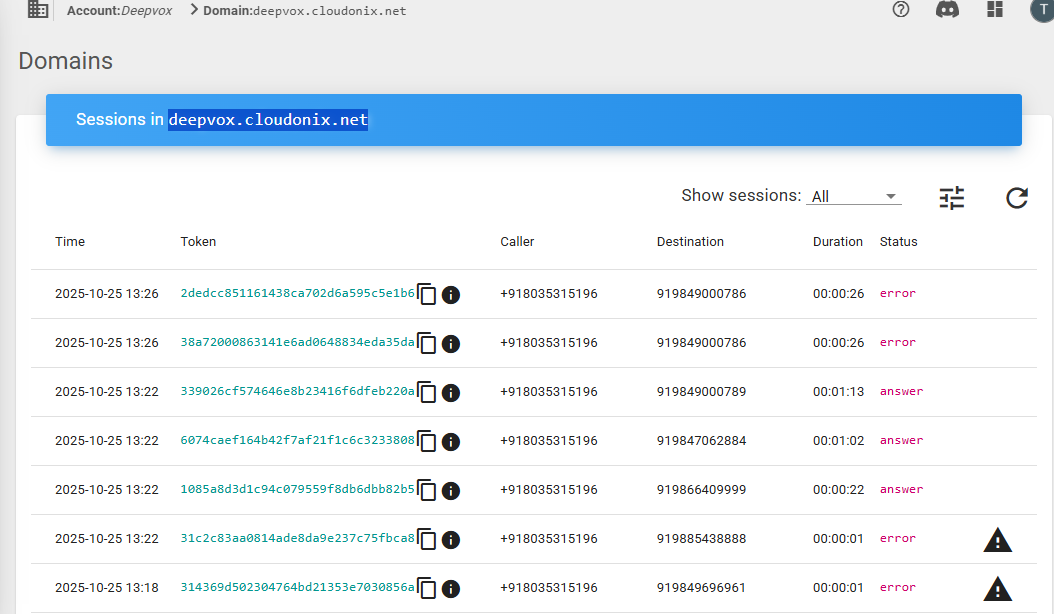Screen dimensions: 1054x614
Task: Open the help question mark icon
Action: point(901,10)
